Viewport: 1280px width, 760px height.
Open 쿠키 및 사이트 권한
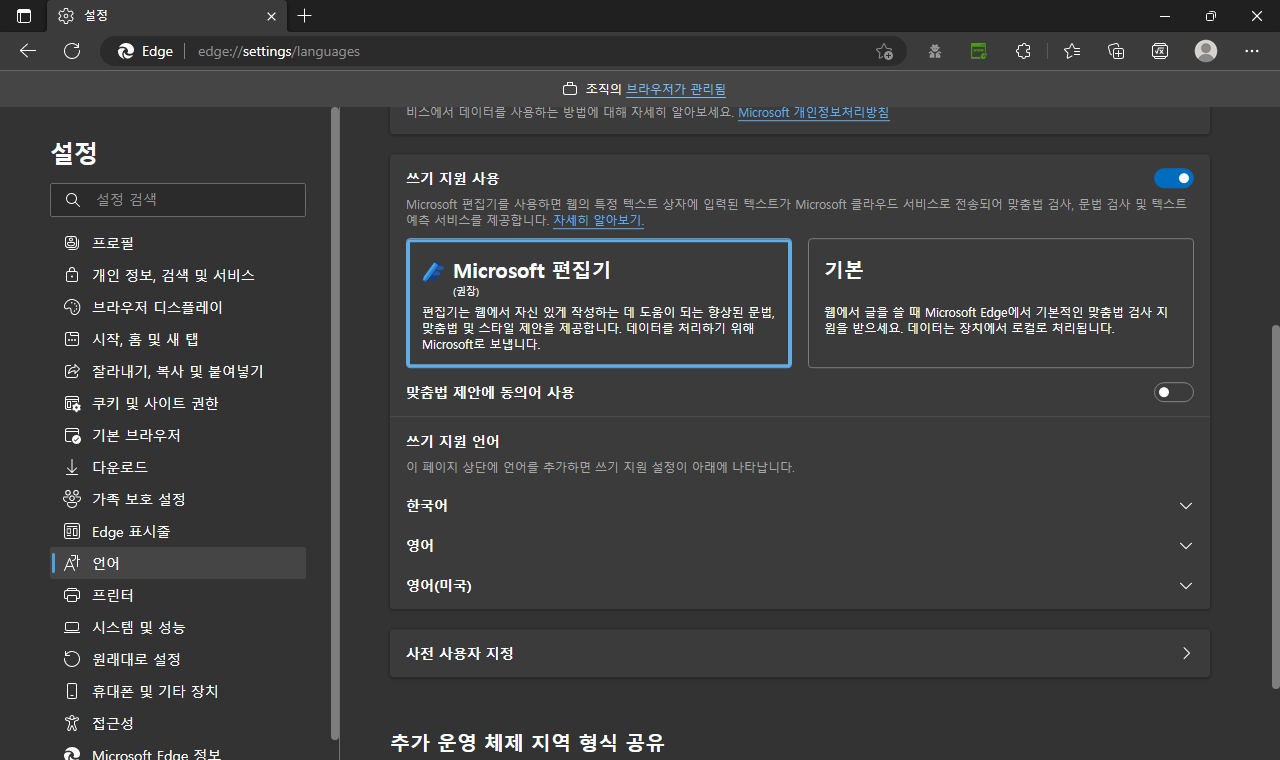[178, 403]
